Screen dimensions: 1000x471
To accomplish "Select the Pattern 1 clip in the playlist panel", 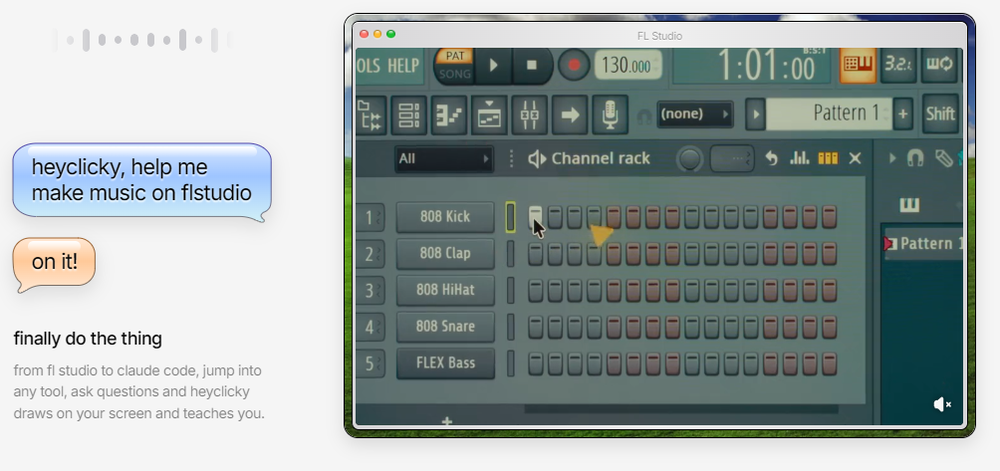I will 923,243.
